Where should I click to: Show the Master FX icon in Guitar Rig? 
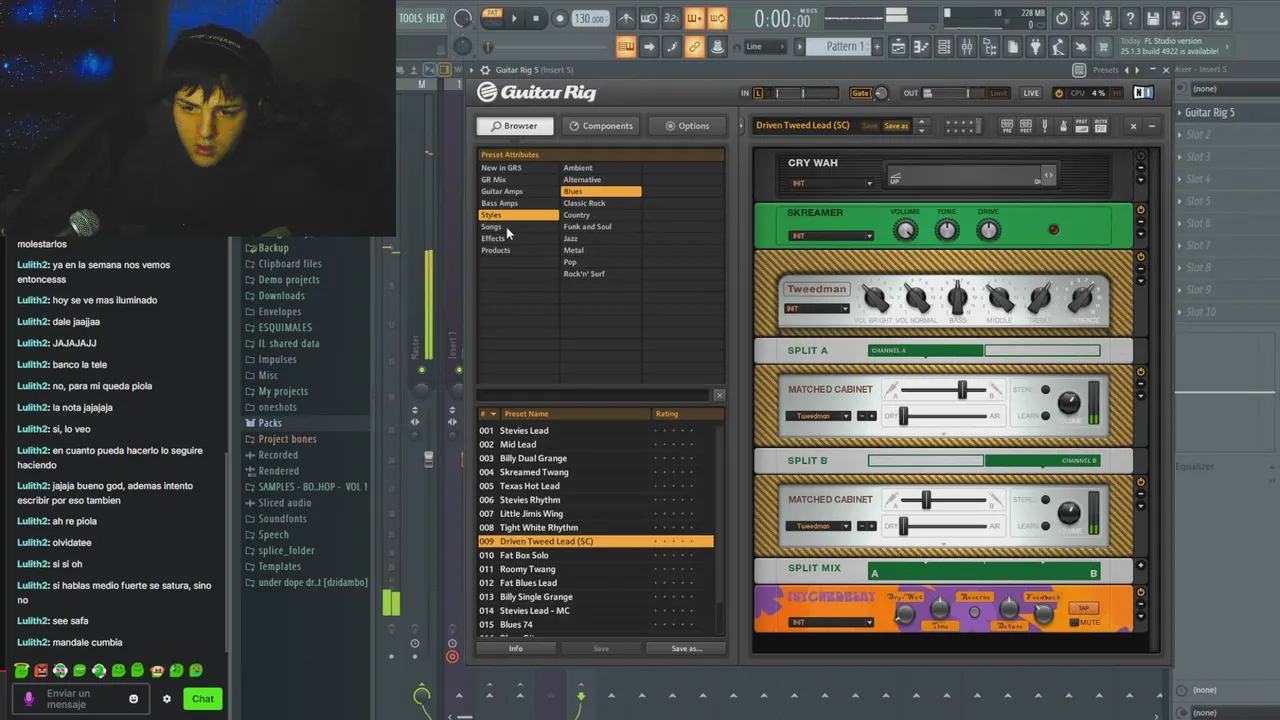(1100, 126)
